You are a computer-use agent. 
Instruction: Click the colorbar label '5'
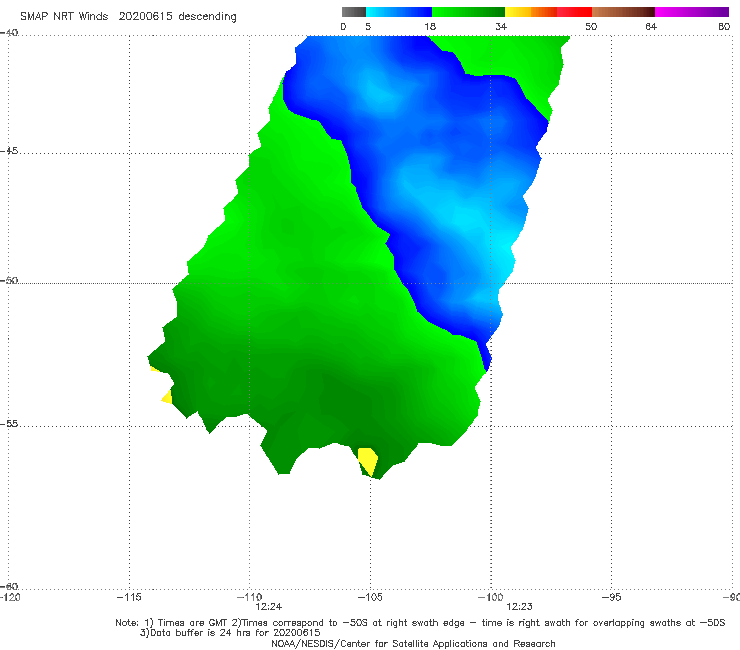coord(368,26)
